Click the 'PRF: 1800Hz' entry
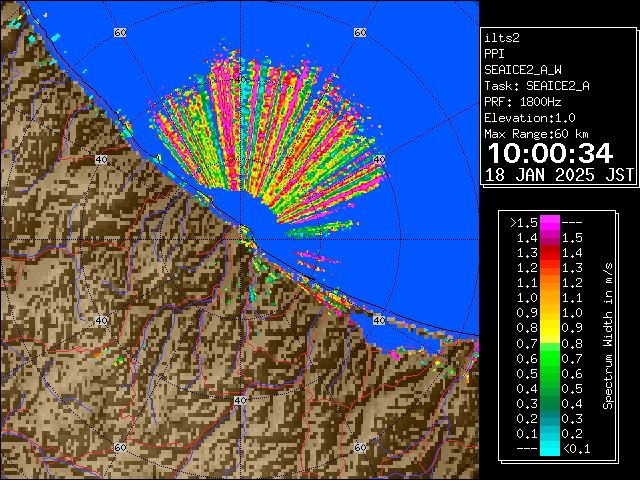Viewport: 640px width, 480px height. coord(523,102)
